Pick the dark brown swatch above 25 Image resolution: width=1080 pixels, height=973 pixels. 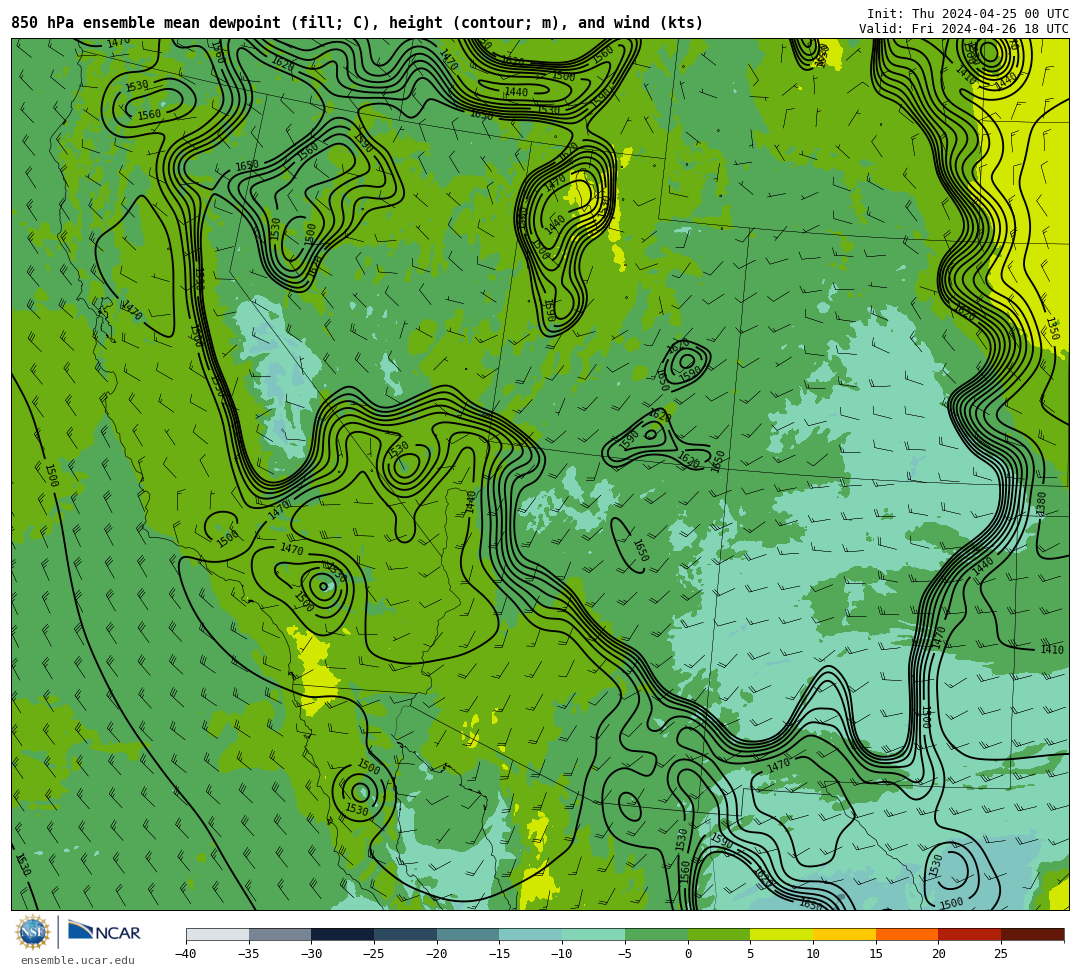click(1032, 934)
